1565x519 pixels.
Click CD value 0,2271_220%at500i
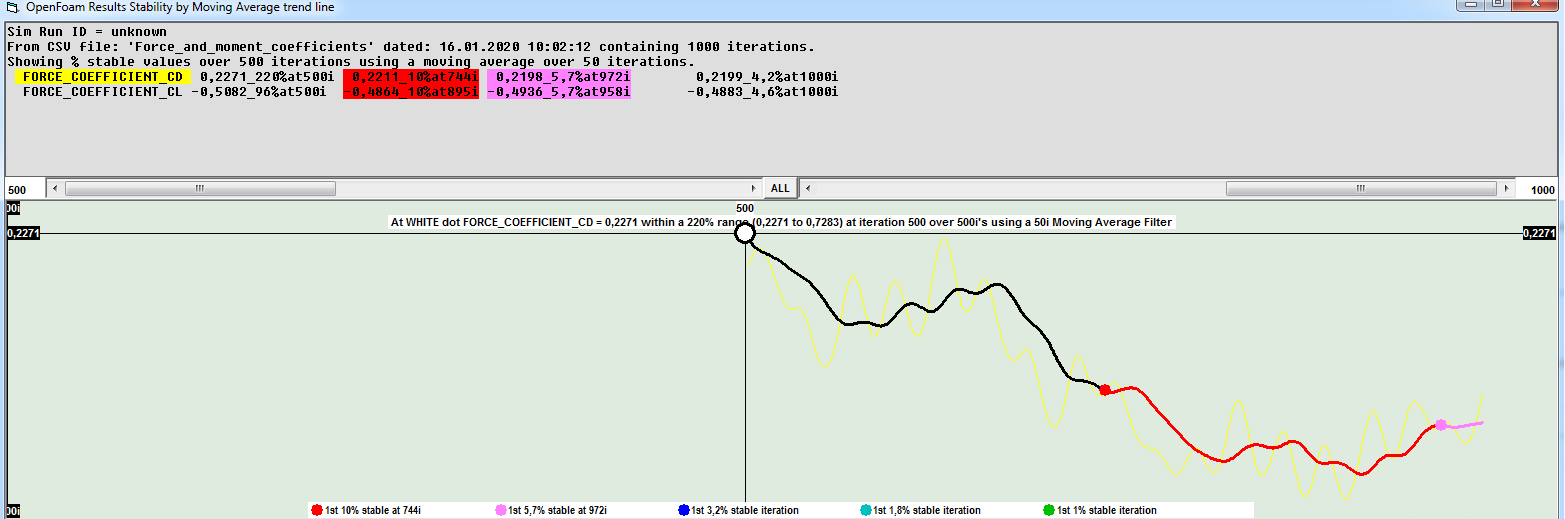pos(267,76)
